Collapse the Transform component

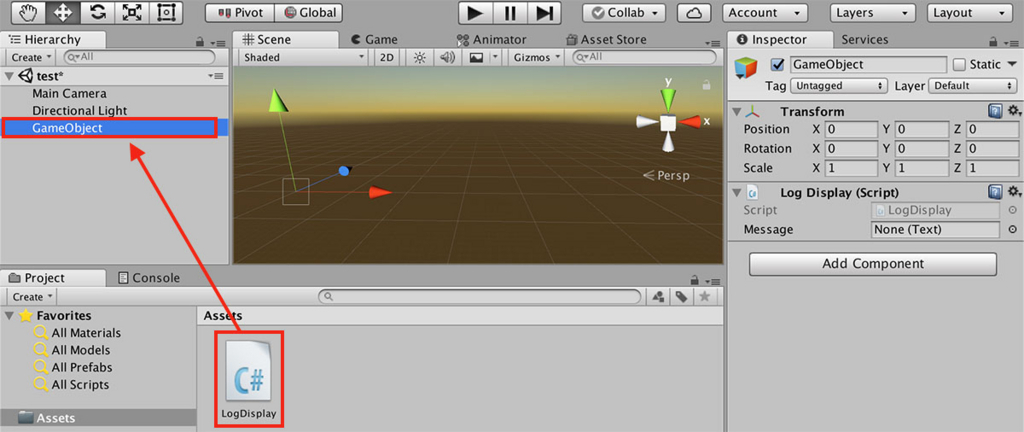tap(737, 112)
